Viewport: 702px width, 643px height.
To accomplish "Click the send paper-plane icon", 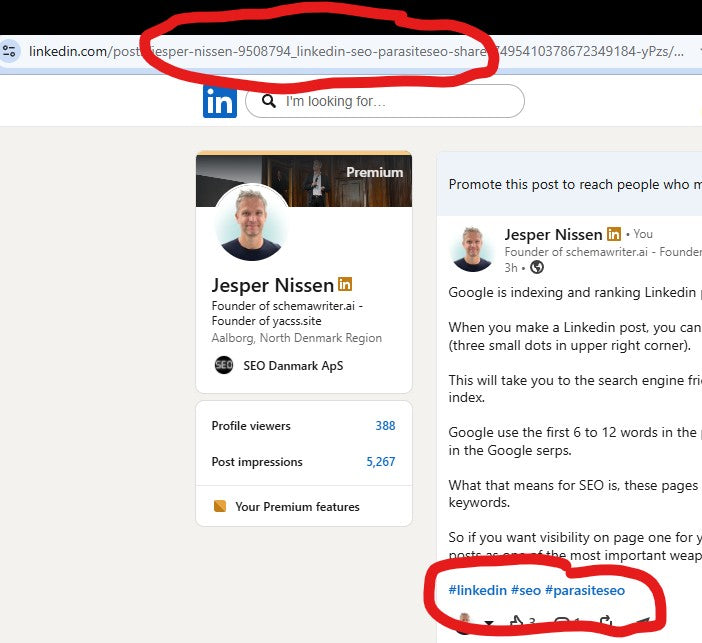I will pos(642,622).
